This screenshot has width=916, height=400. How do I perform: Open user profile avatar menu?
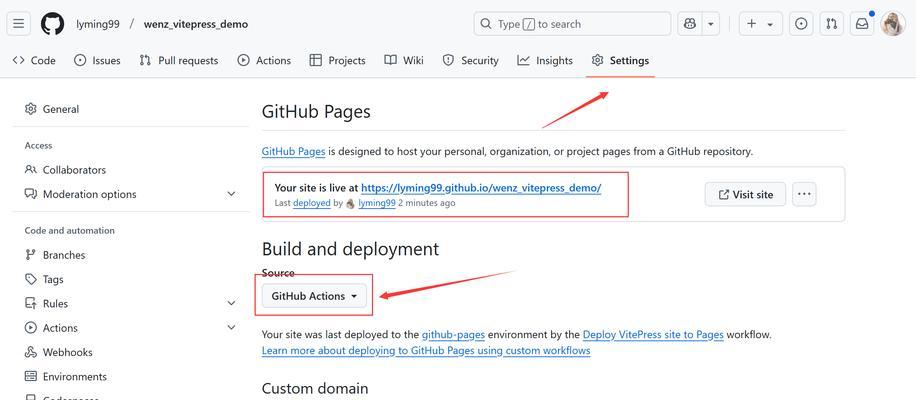893,24
